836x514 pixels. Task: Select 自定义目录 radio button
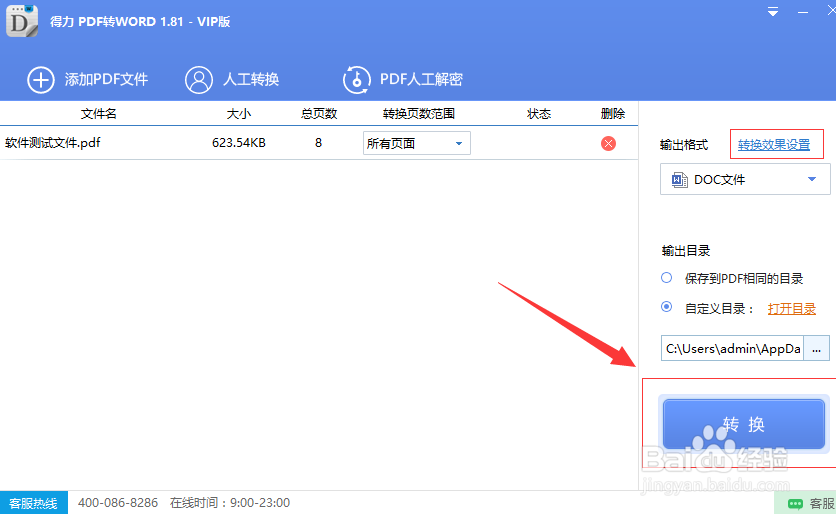666,307
